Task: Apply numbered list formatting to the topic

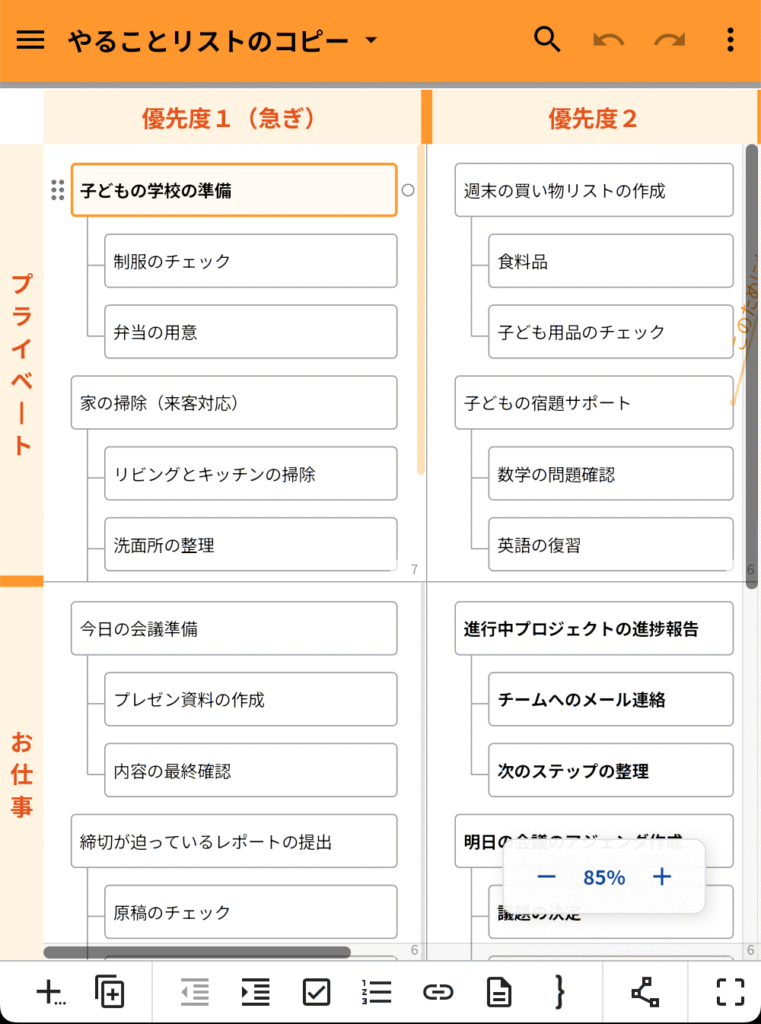Action: [x=376, y=992]
